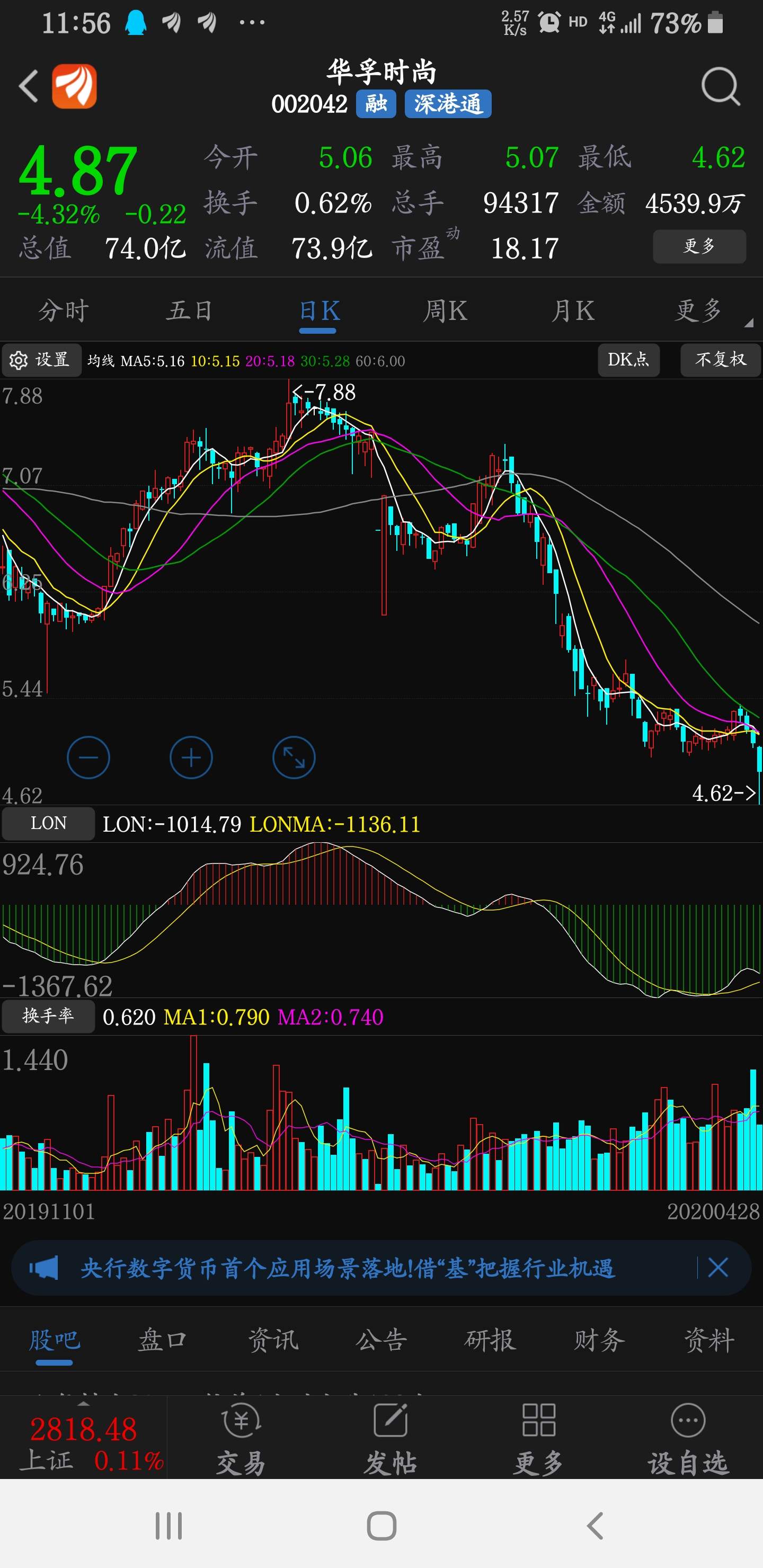
Task: Tap the 金额 4539.9万 value
Action: [695, 203]
